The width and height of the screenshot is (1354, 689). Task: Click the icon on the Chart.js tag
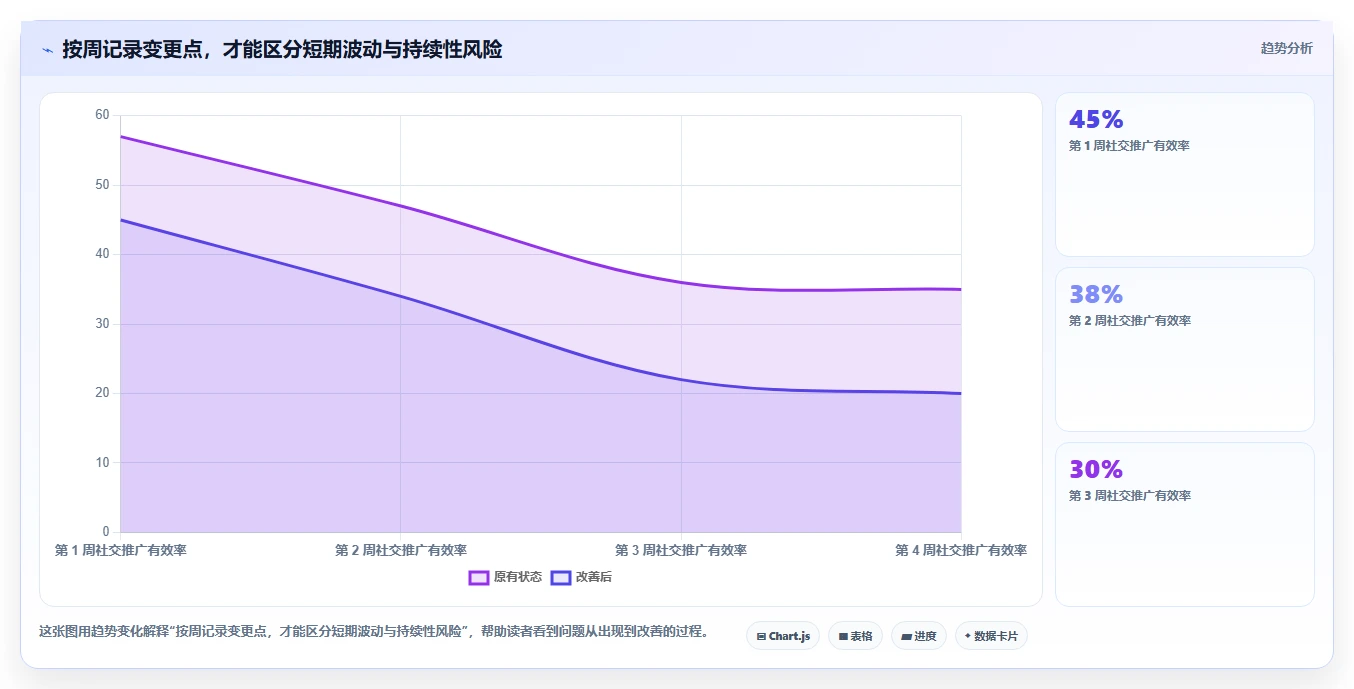(761, 636)
